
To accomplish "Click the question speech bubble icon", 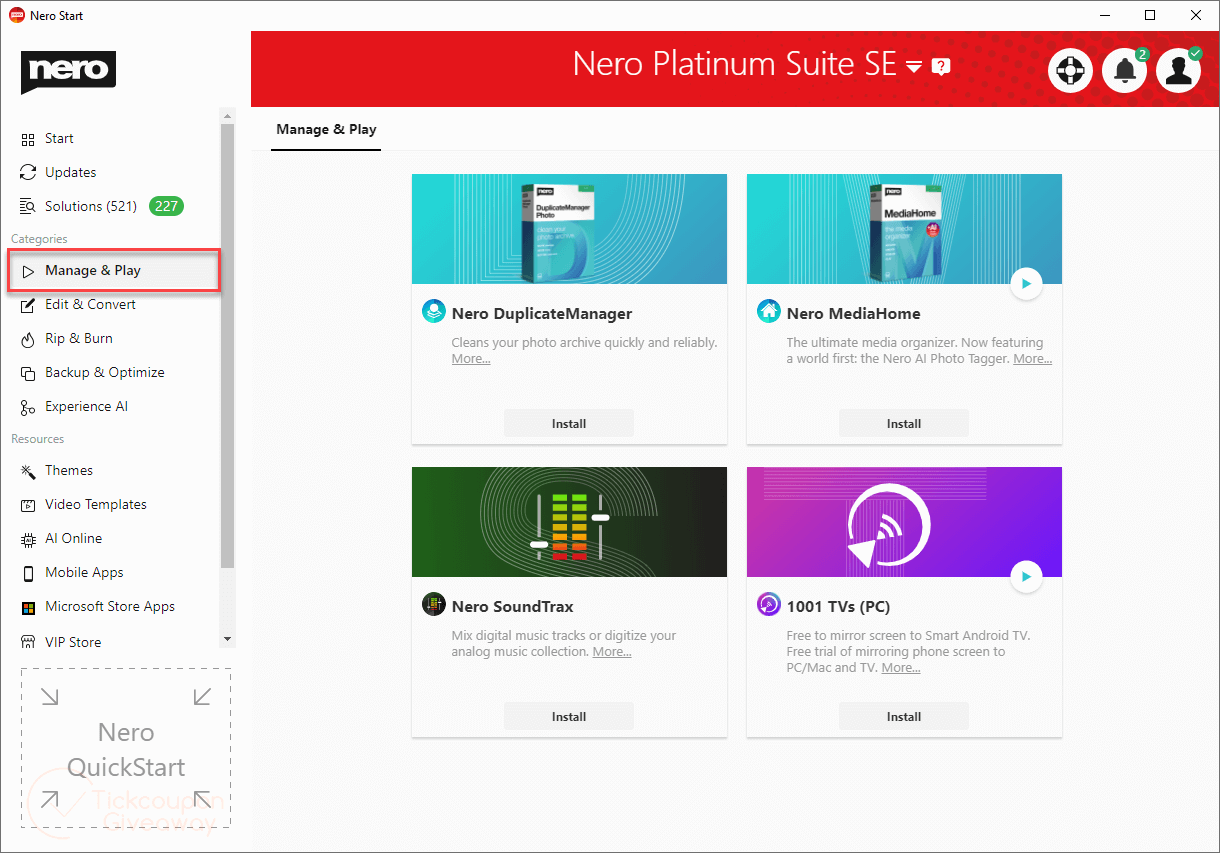I will [x=940, y=67].
